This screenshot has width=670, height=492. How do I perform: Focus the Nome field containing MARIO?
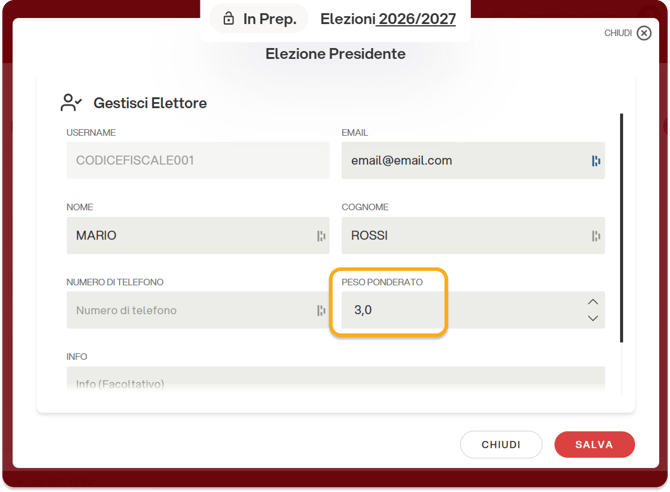click(198, 236)
